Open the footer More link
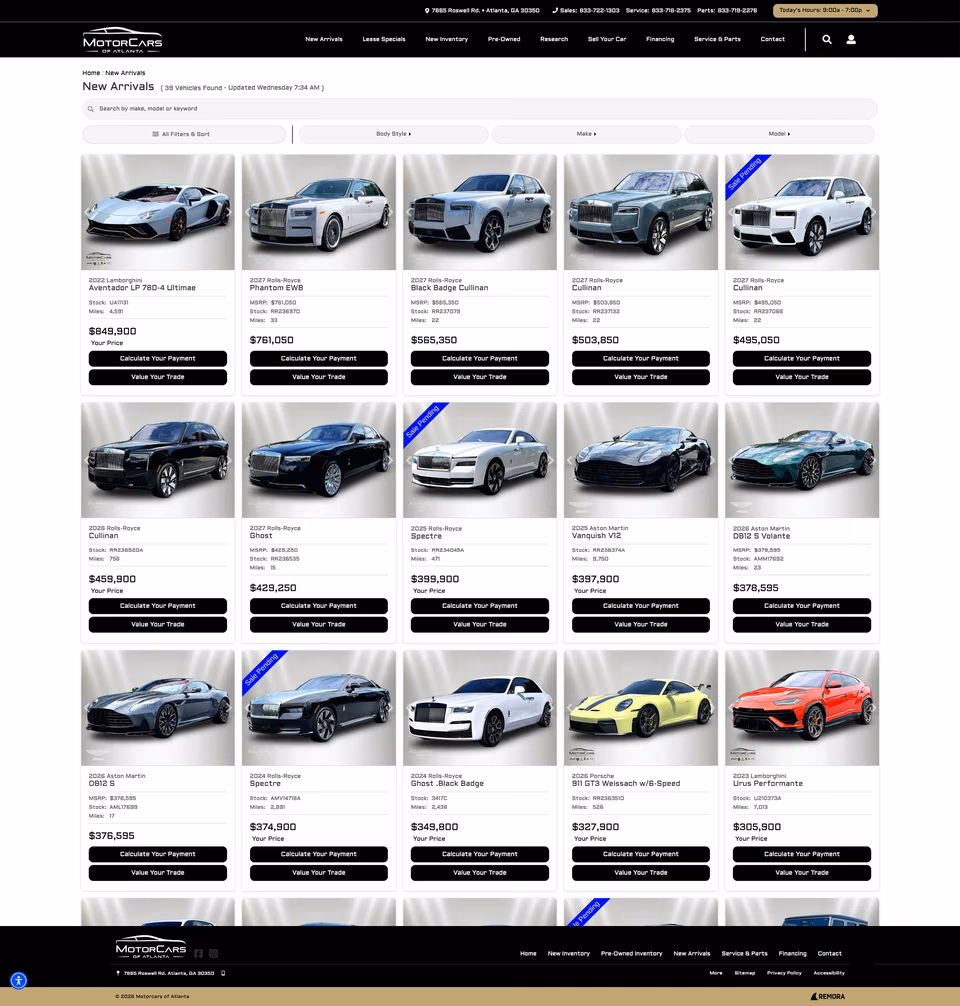The width and height of the screenshot is (960, 1006). coord(716,973)
